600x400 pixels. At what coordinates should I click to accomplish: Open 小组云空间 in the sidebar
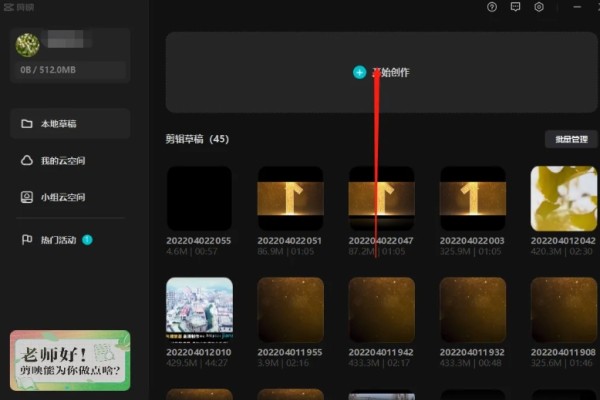[x=70, y=197]
